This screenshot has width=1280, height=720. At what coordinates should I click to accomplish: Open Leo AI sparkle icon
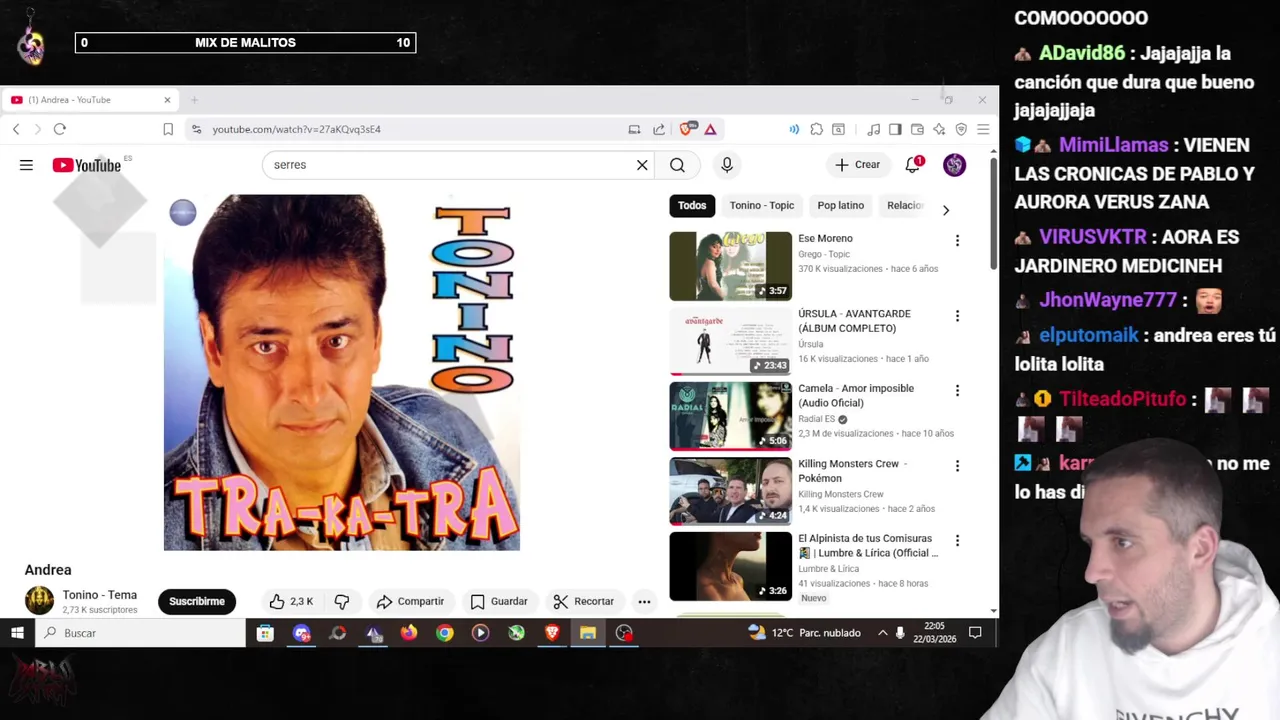939,129
